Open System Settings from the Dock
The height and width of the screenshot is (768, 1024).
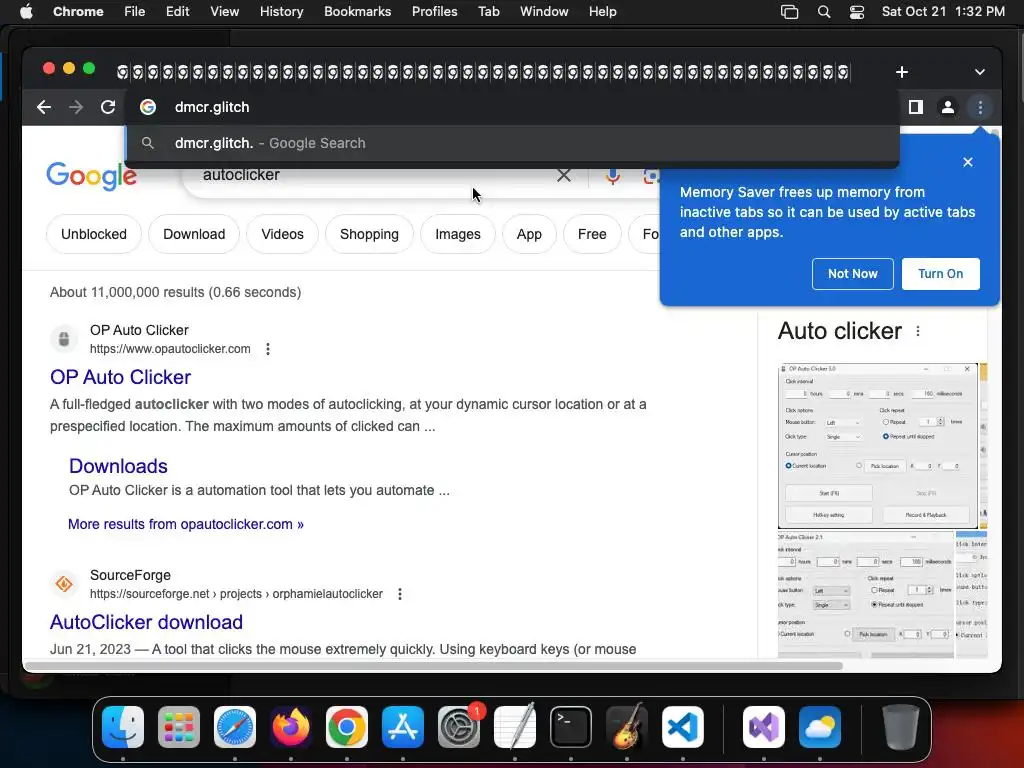tap(459, 727)
